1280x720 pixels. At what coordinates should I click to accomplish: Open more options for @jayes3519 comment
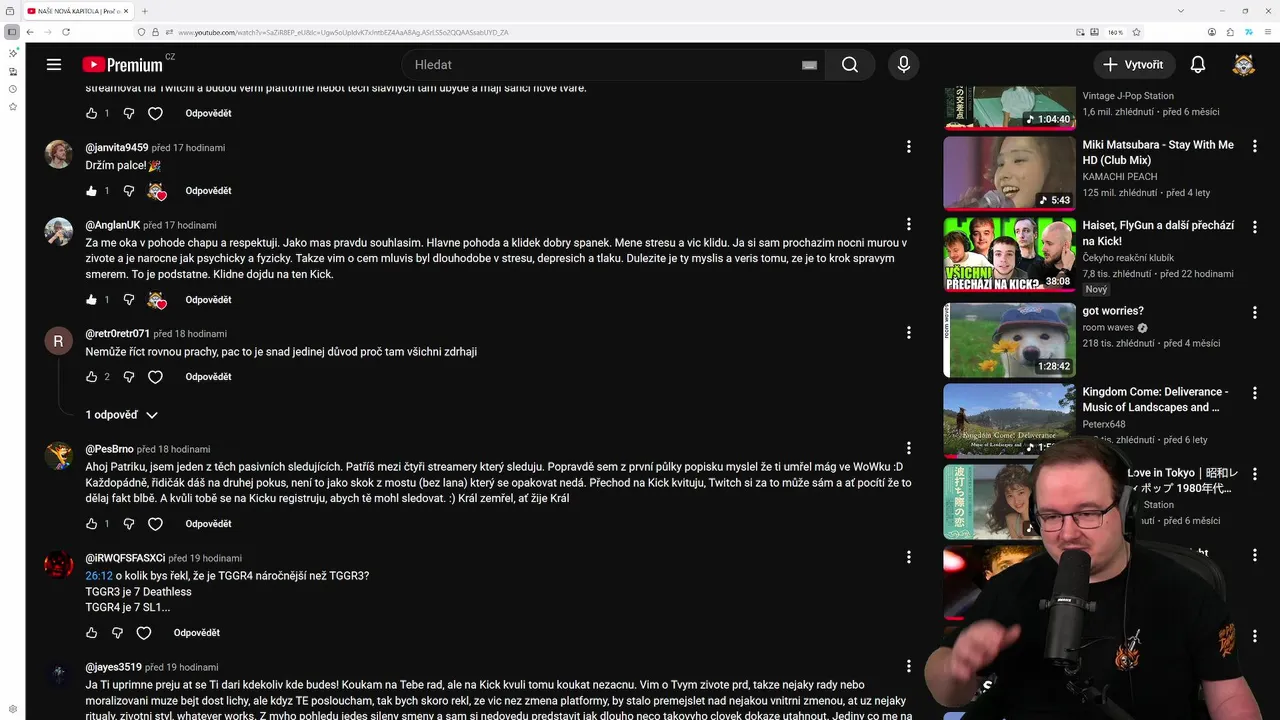(x=909, y=666)
